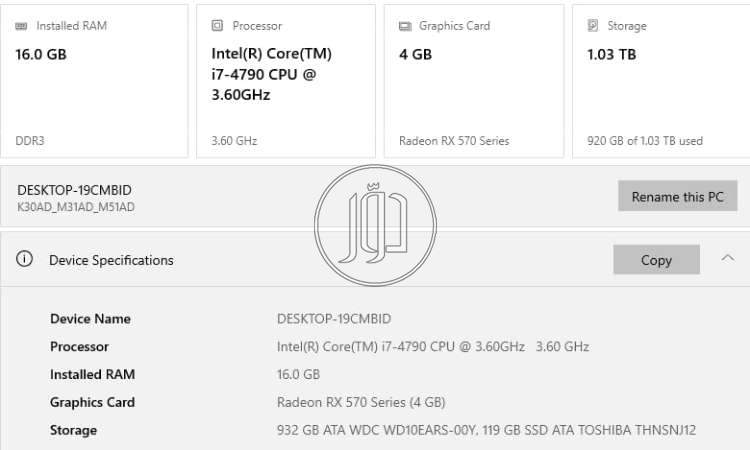Click the Device Name value DESKTOP-19CMBID
Screen dimensions: 750x450
(x=333, y=319)
